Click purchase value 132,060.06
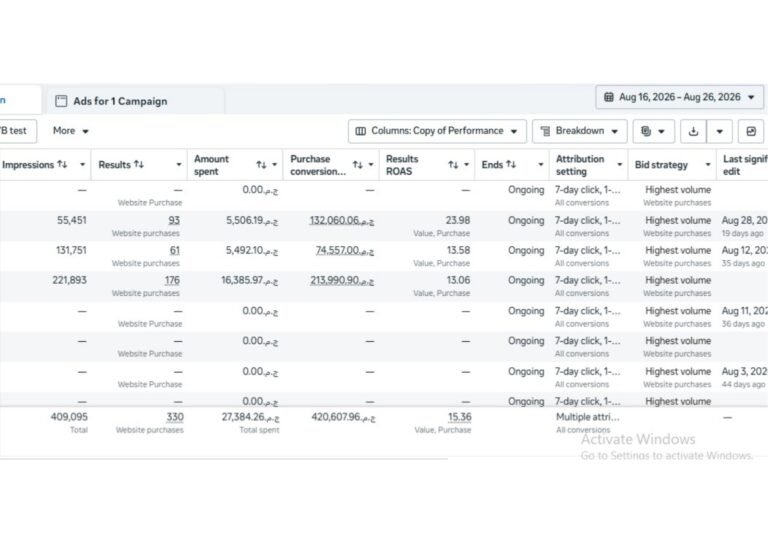Viewport: 768px width, 543px height. pyautogui.click(x=341, y=220)
